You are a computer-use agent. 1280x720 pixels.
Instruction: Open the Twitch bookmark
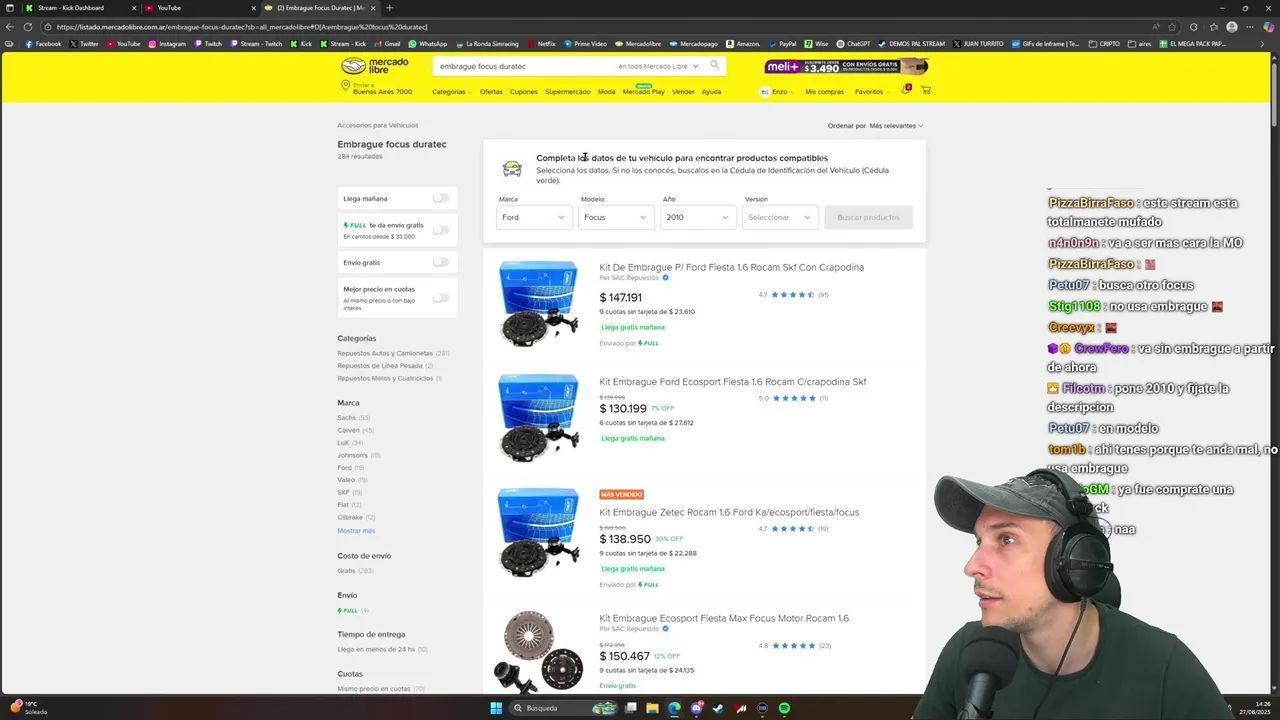pos(208,44)
